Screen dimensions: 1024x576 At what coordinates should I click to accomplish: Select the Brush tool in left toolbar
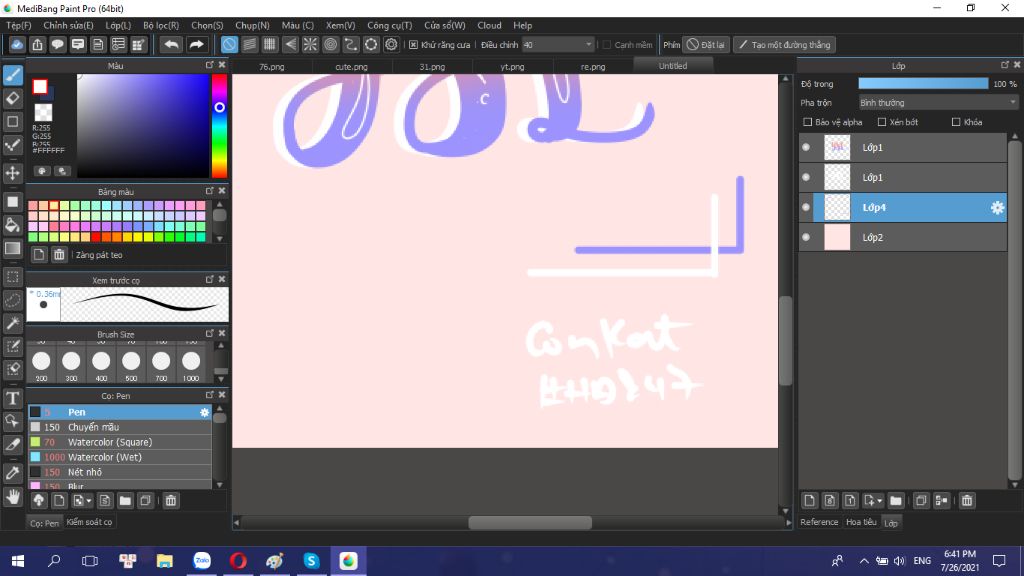(x=12, y=75)
